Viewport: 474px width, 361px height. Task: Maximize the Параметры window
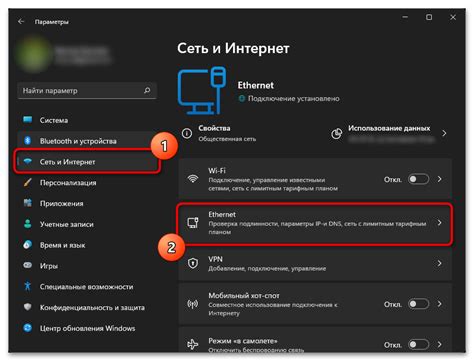[x=429, y=17]
